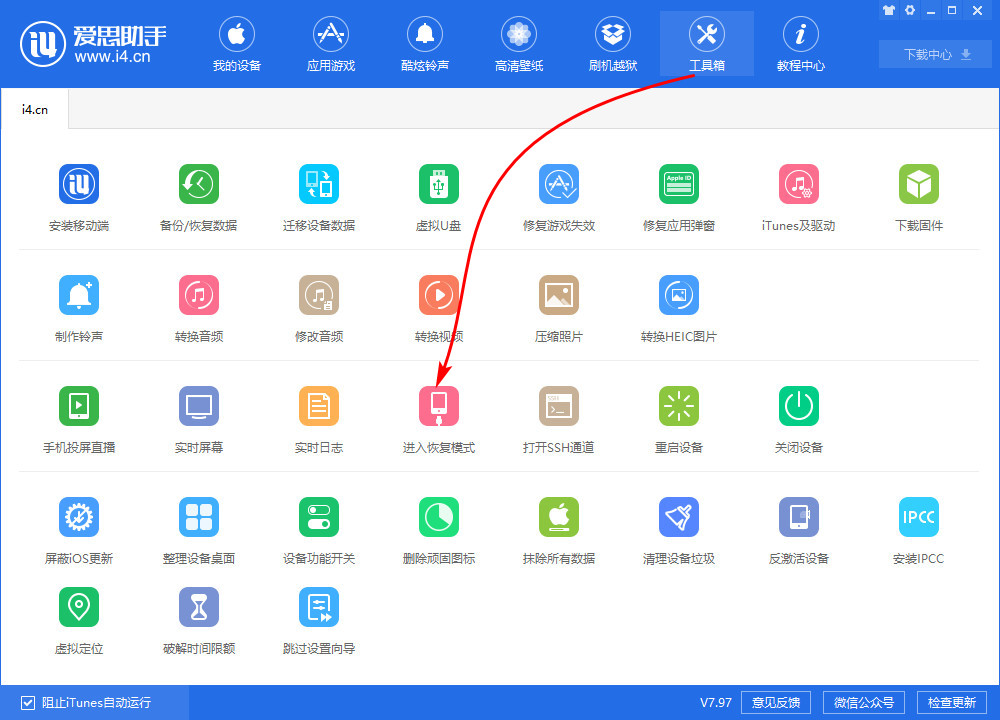
Task: Click the 安装IPCC icon
Action: click(918, 518)
